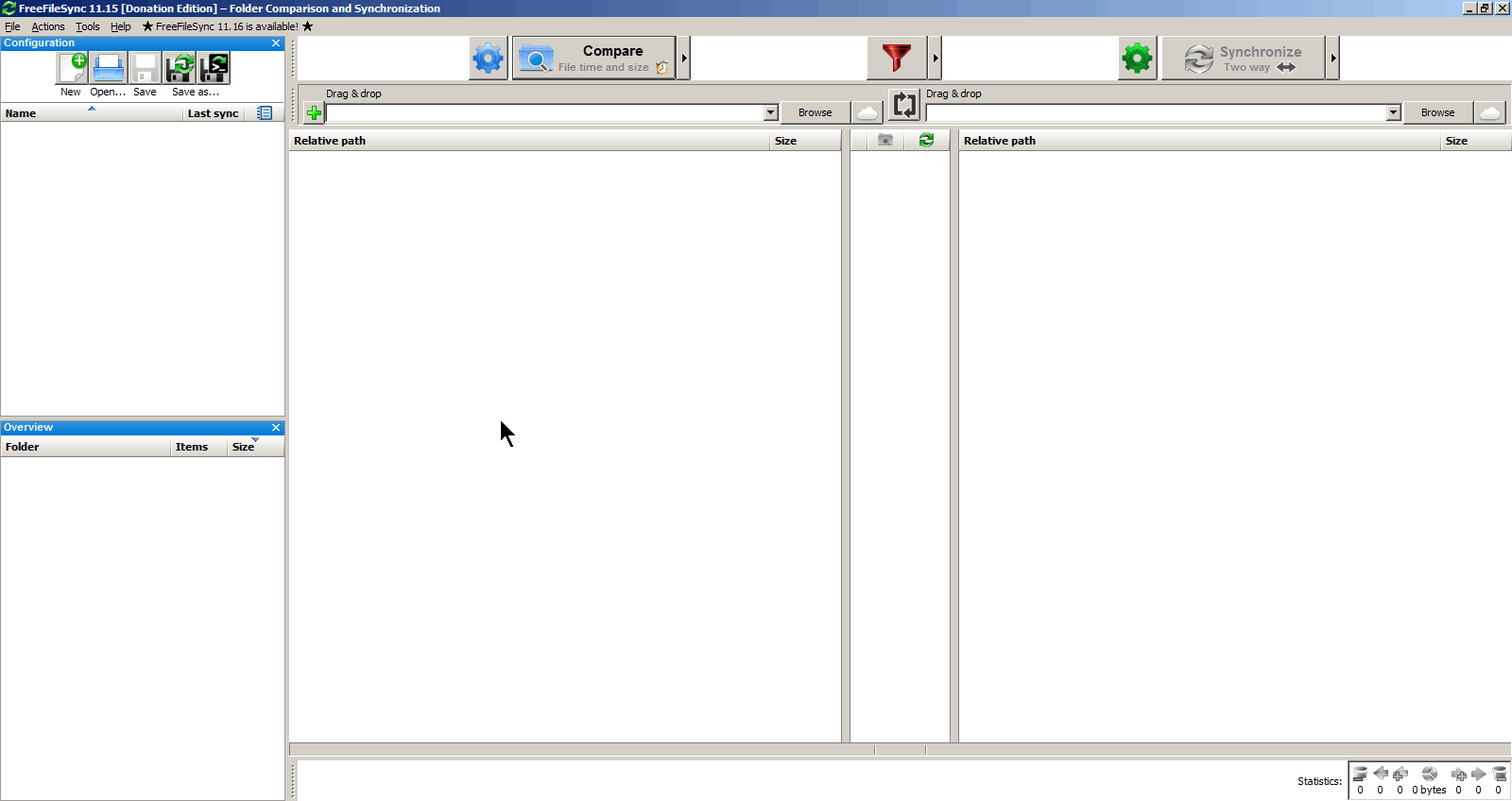Click Save as GUI job icon
Image resolution: width=1512 pixels, height=801 pixels.
coord(180,68)
